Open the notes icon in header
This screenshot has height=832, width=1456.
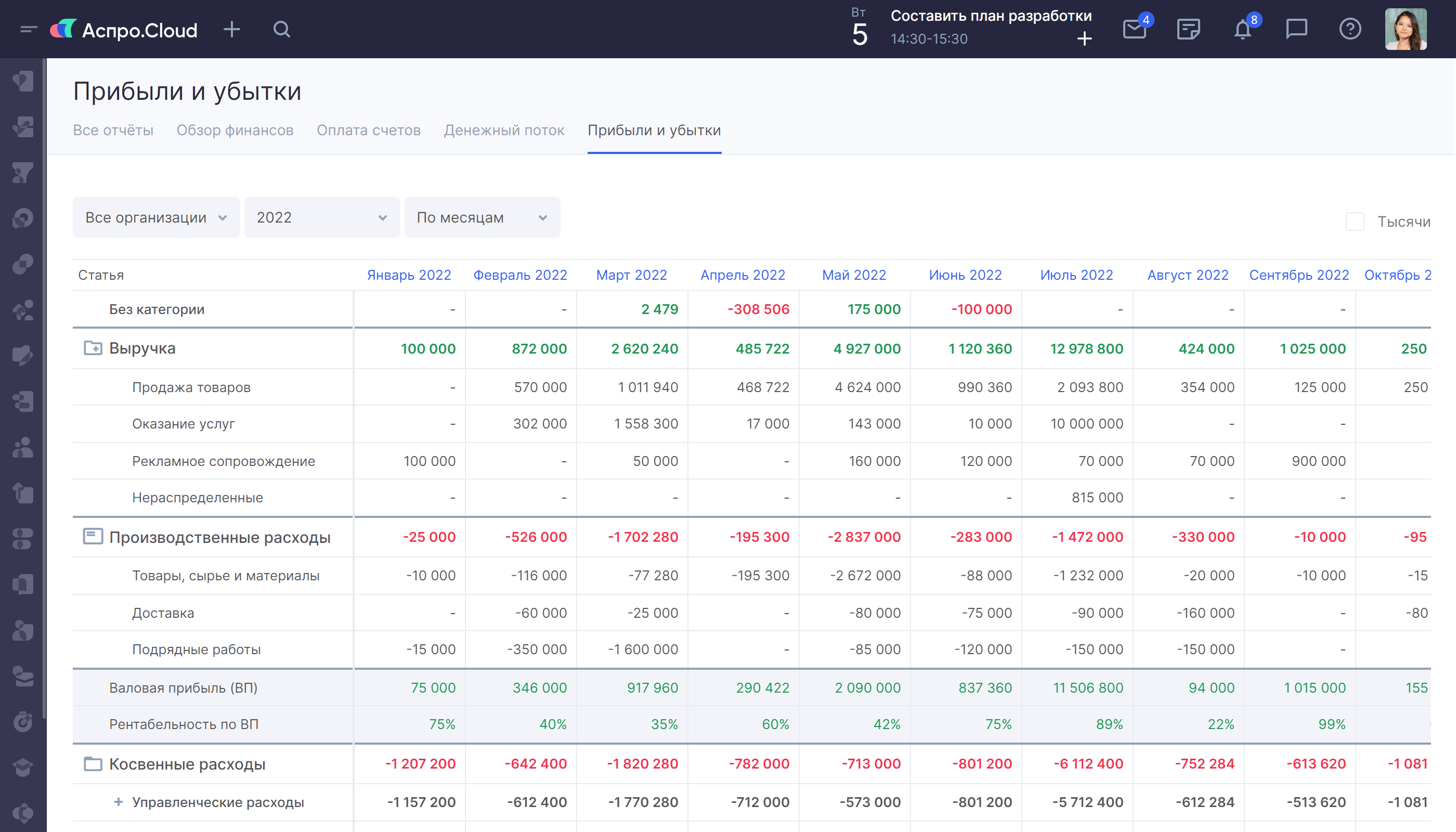(x=1189, y=29)
